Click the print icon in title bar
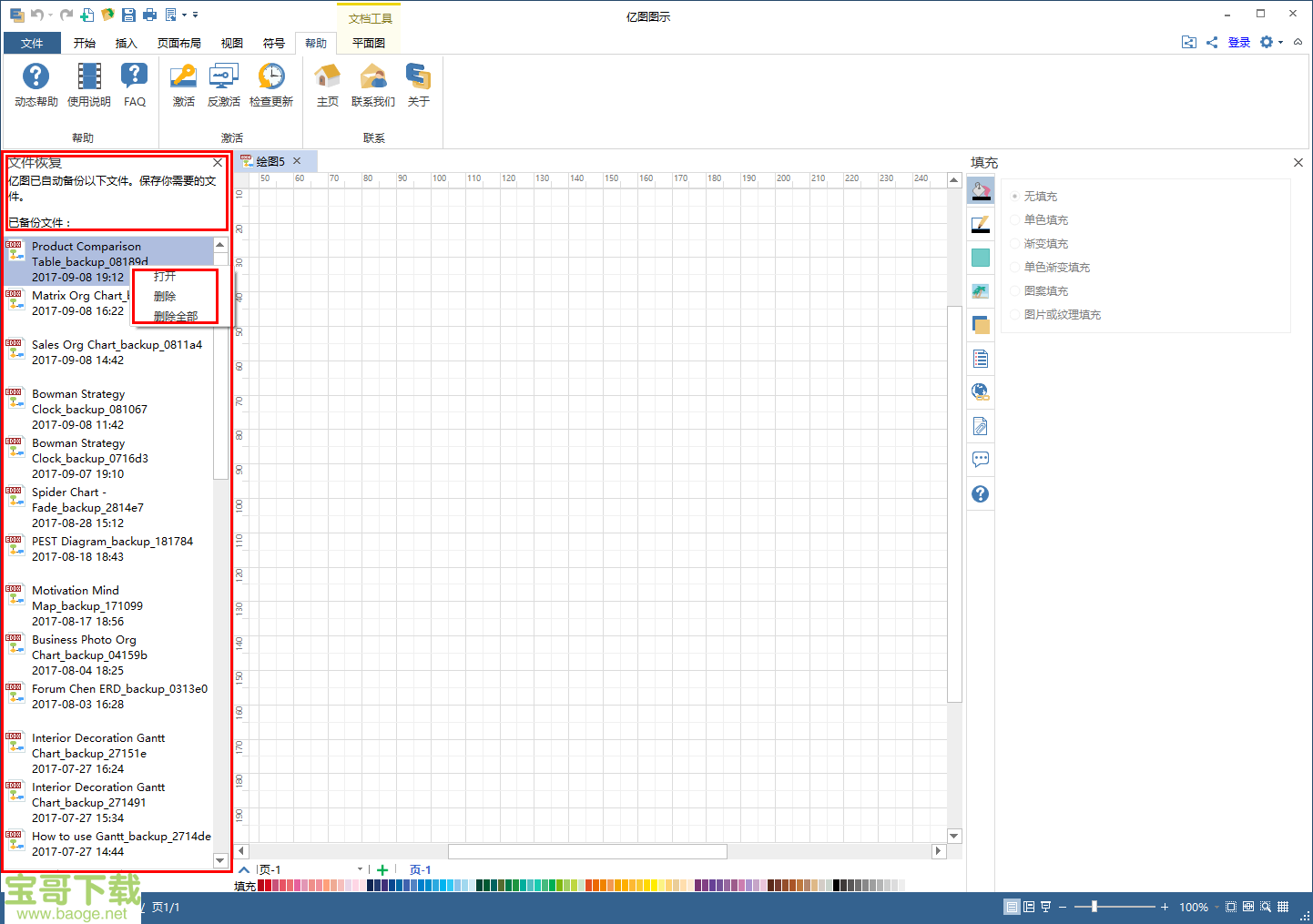The height and width of the screenshot is (924, 1313). click(149, 15)
